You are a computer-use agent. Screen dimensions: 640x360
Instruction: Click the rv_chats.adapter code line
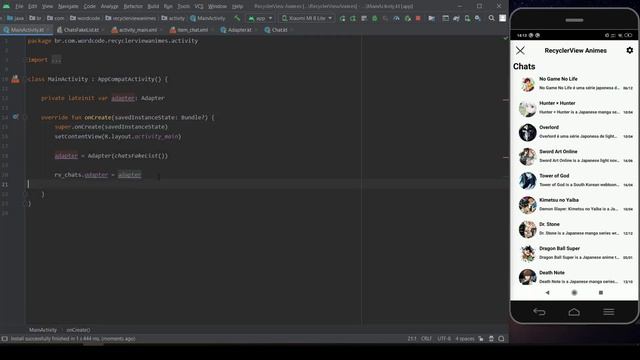[x=98, y=175]
